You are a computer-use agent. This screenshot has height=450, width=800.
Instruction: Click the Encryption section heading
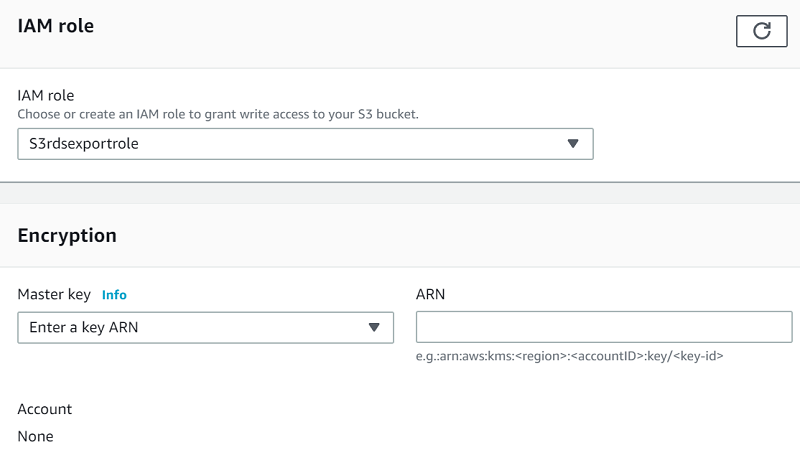click(x=67, y=236)
